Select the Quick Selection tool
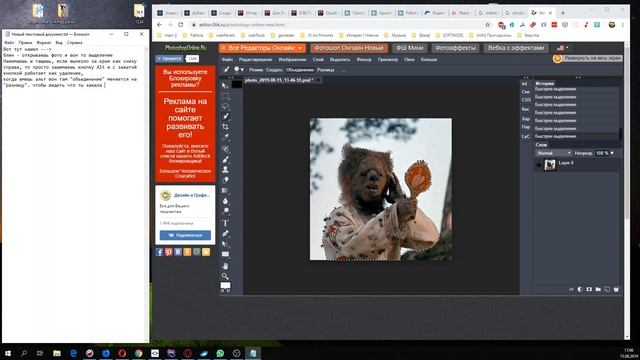 [225, 116]
